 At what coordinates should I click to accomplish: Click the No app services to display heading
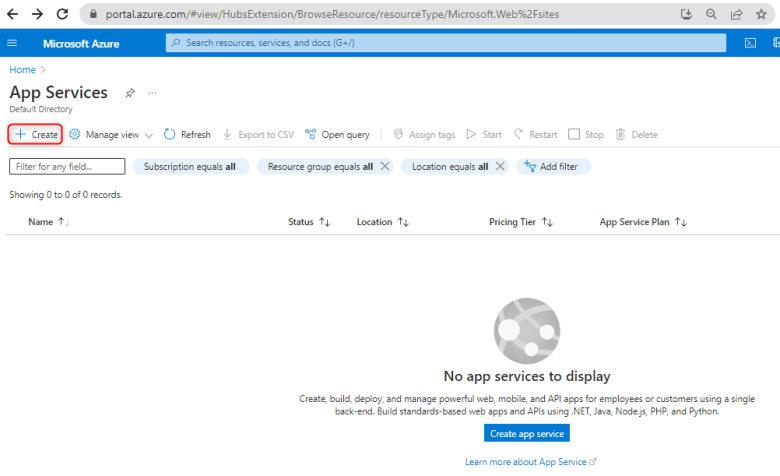[x=527, y=377]
